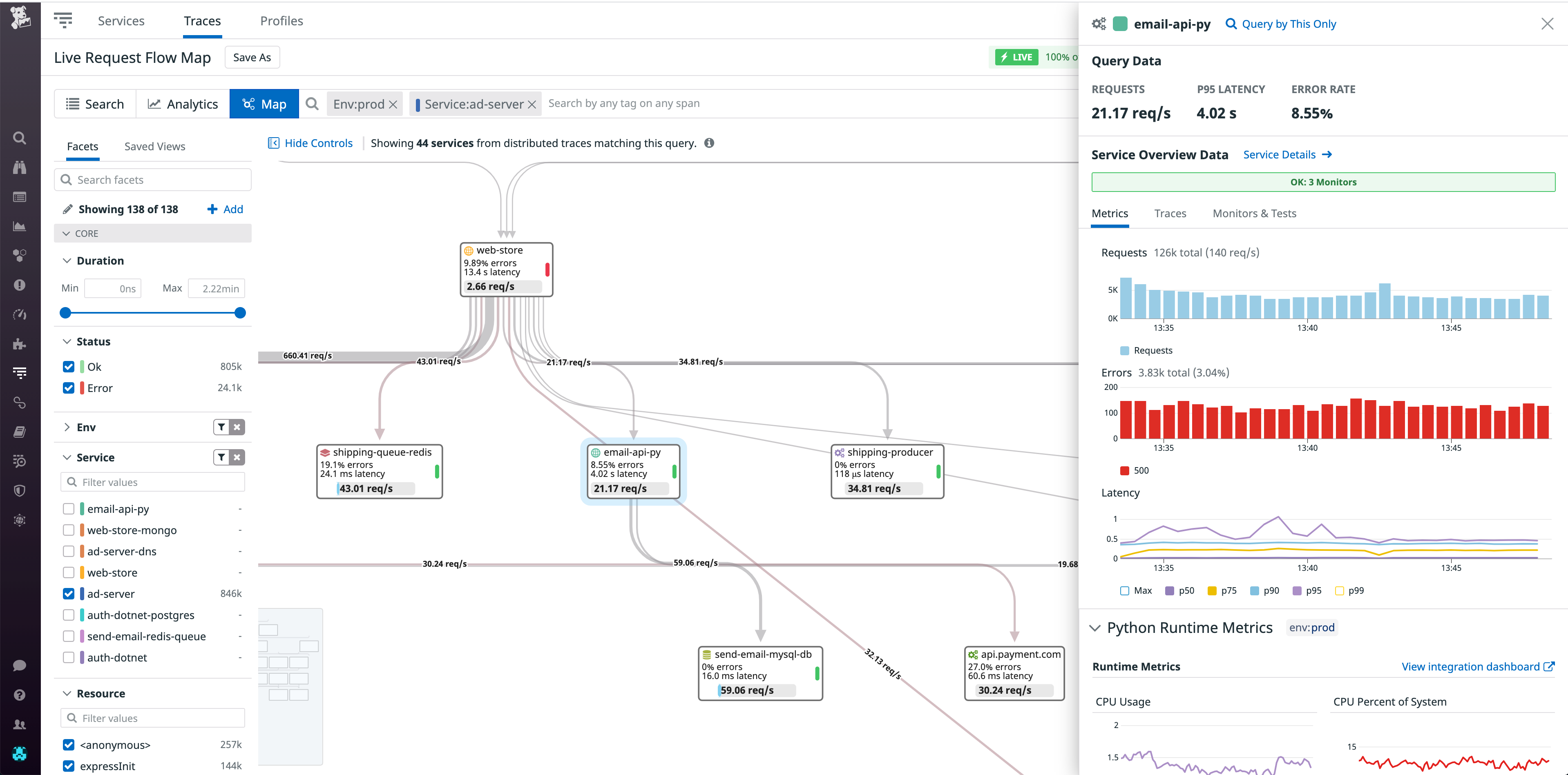This screenshot has width=1568, height=775.
Task: Expand the Env facet
Action: click(x=67, y=427)
